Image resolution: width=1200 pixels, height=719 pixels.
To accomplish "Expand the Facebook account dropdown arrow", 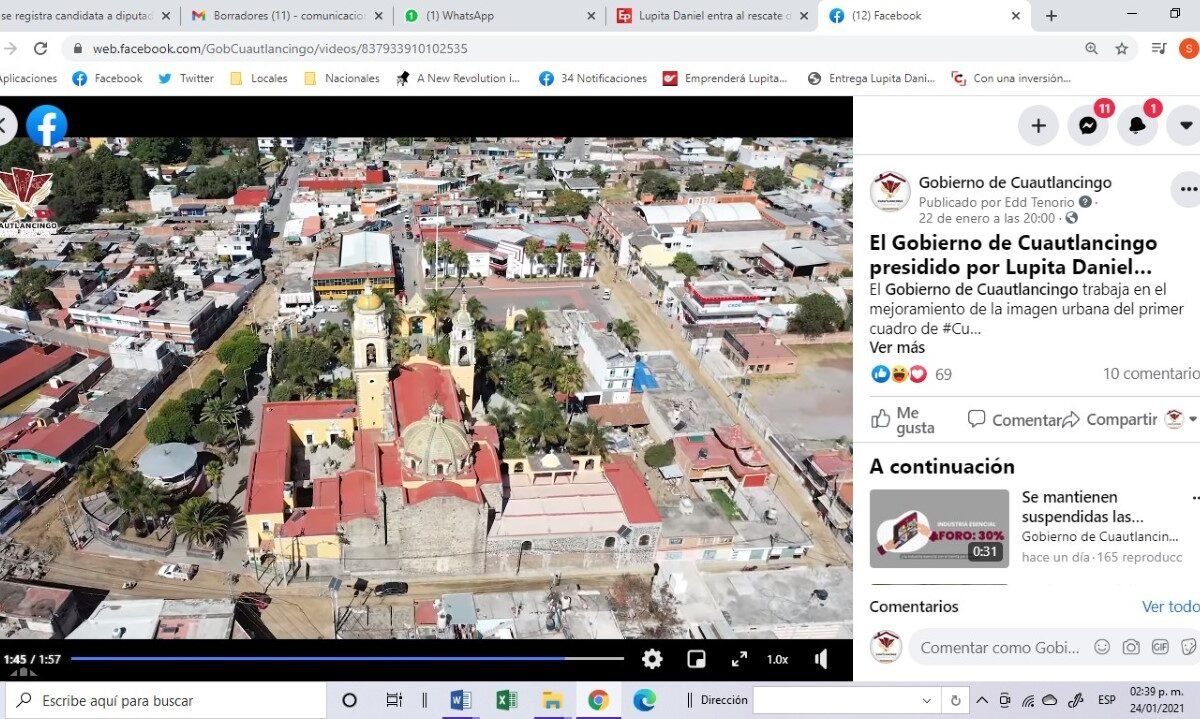I will [x=1186, y=125].
